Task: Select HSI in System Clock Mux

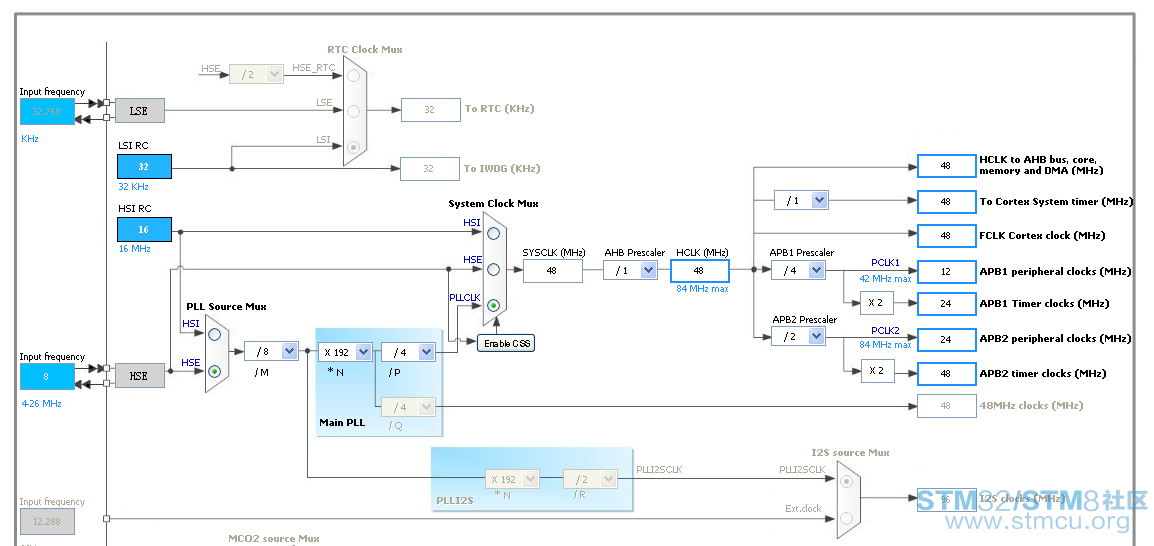Action: (x=493, y=233)
